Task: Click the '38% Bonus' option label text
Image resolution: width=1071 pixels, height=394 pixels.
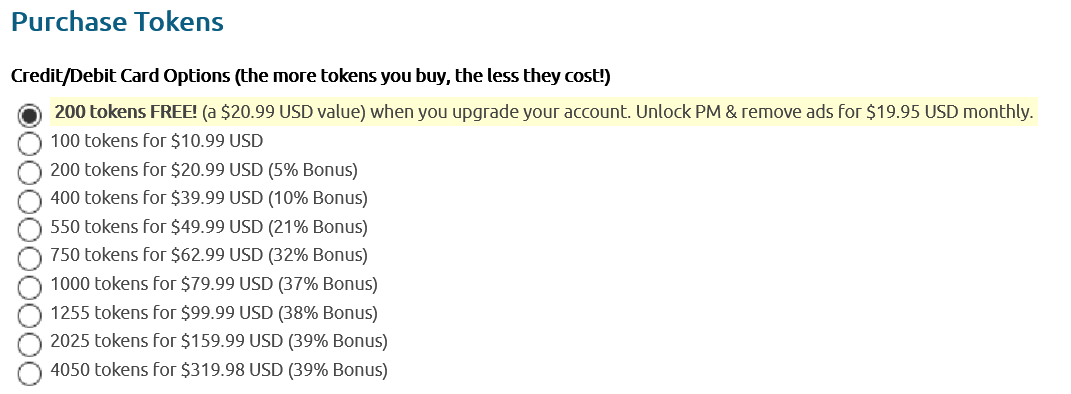Action: tap(327, 313)
